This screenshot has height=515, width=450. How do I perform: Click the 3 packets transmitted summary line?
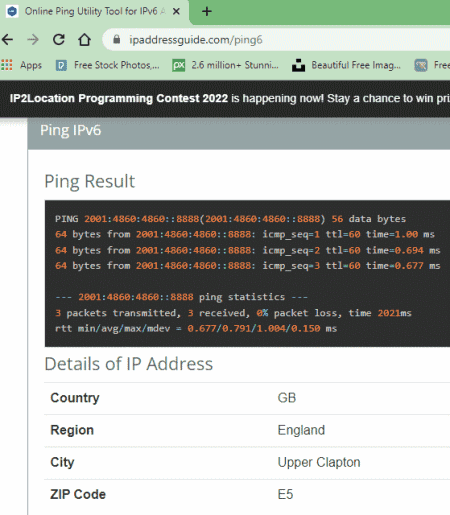point(233,313)
